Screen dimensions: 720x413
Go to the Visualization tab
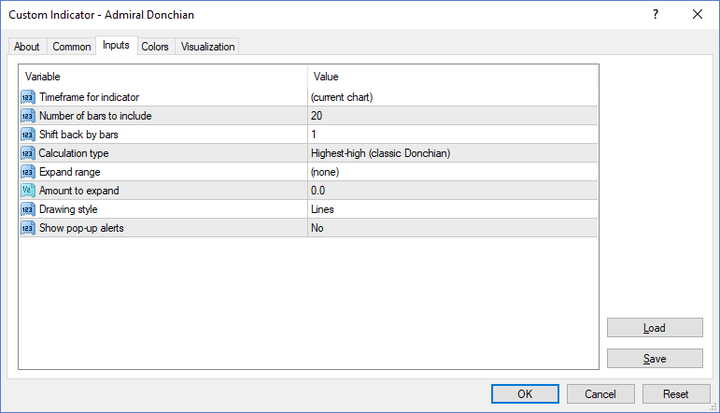[x=208, y=46]
